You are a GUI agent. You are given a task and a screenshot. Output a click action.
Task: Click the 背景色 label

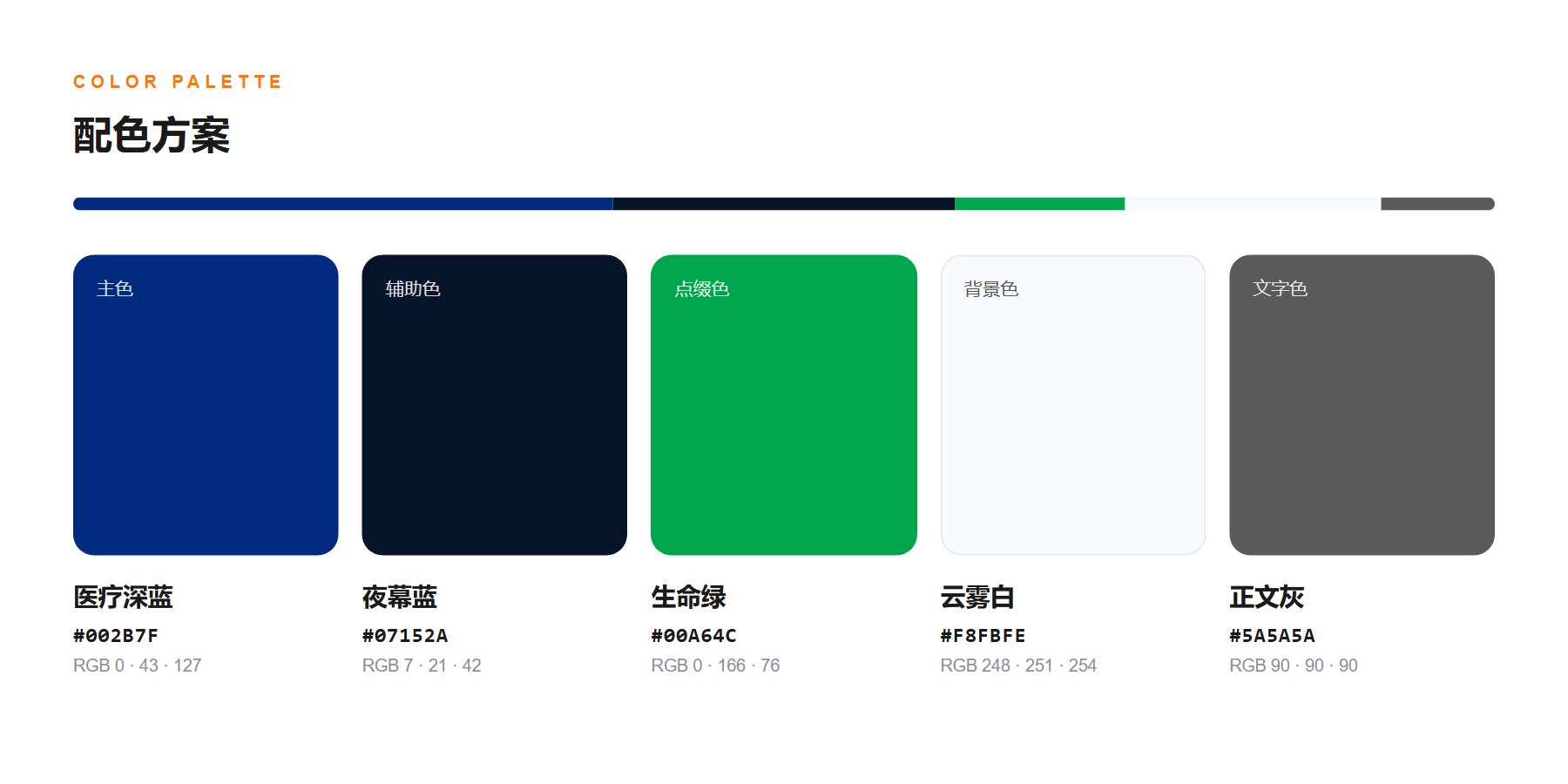pos(991,288)
